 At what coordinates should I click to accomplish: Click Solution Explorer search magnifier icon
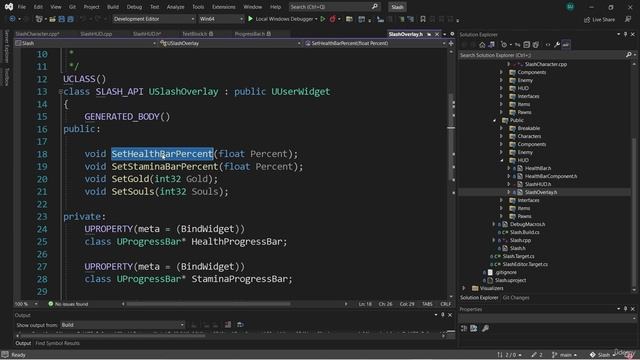(629, 55)
